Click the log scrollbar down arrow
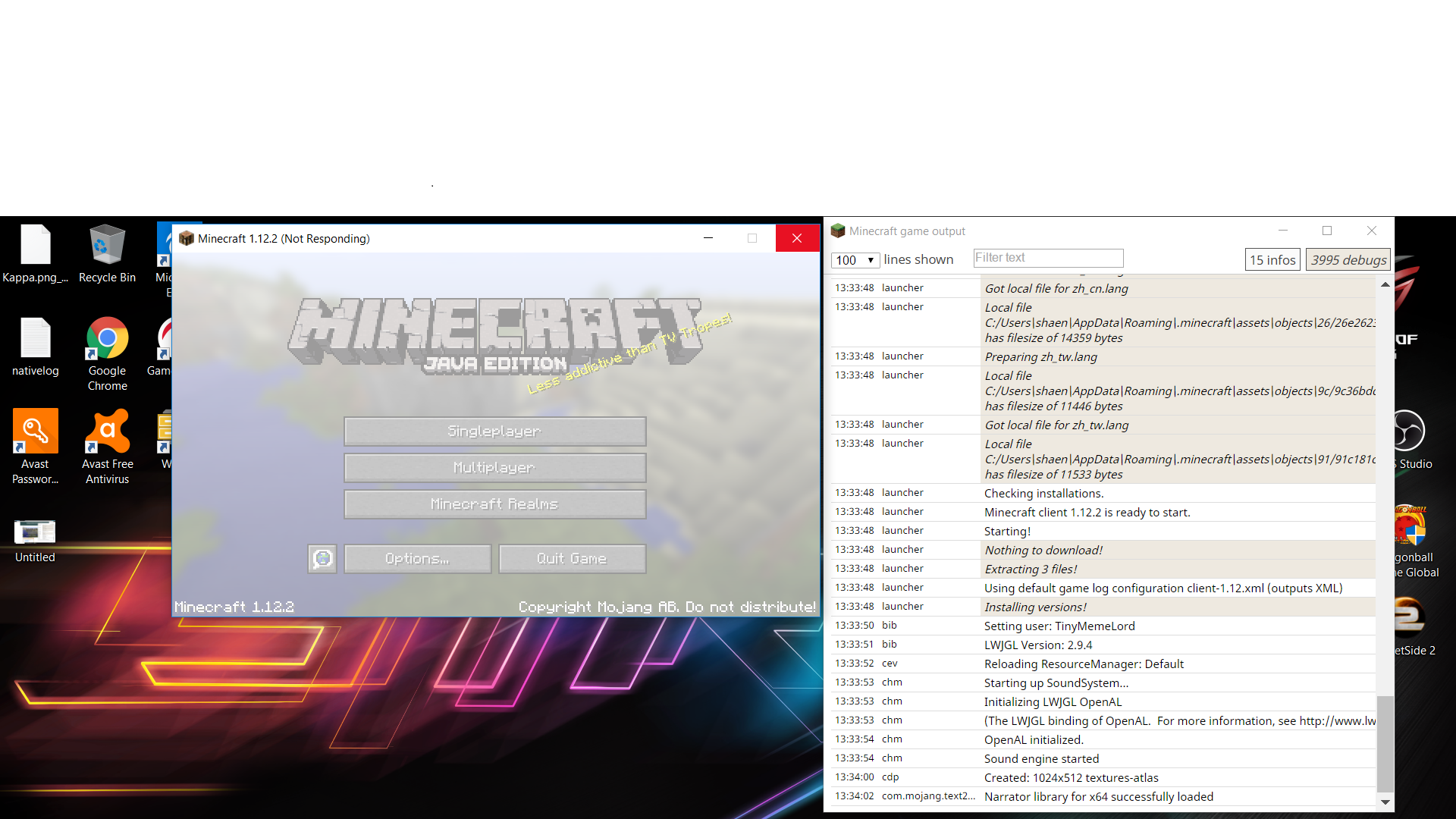The image size is (1456, 819). click(x=1385, y=802)
